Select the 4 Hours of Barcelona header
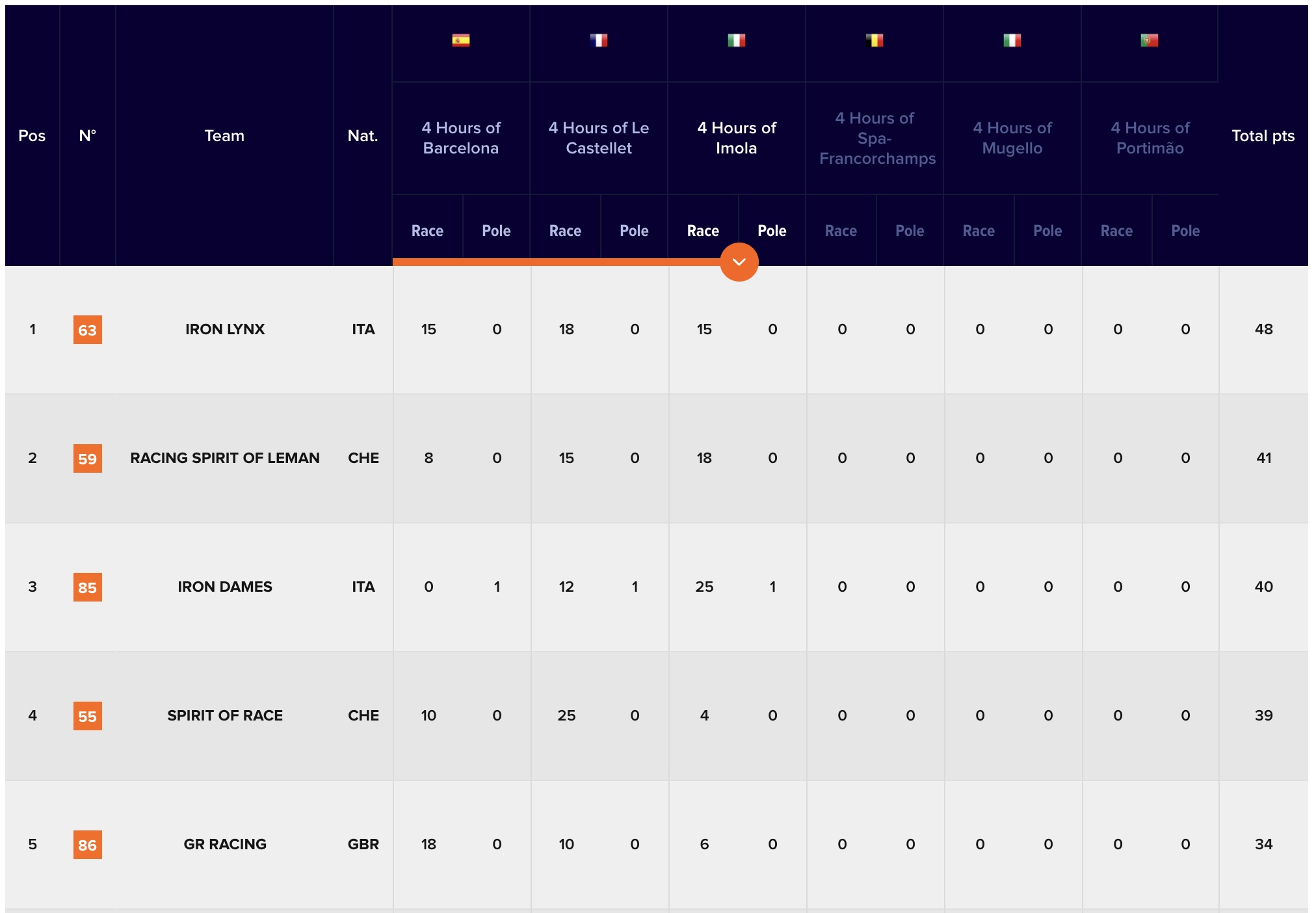Image resolution: width=1316 pixels, height=913 pixels. tap(461, 138)
